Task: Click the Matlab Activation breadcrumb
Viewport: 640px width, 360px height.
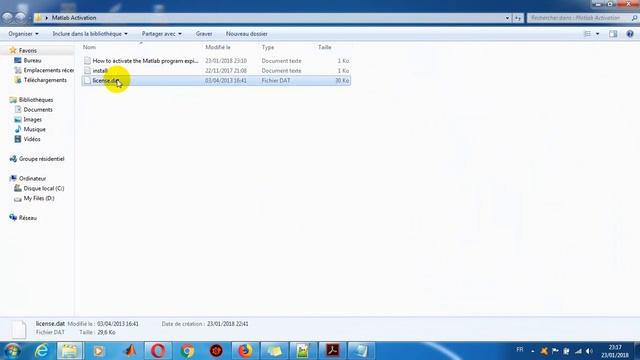Action: pos(74,18)
